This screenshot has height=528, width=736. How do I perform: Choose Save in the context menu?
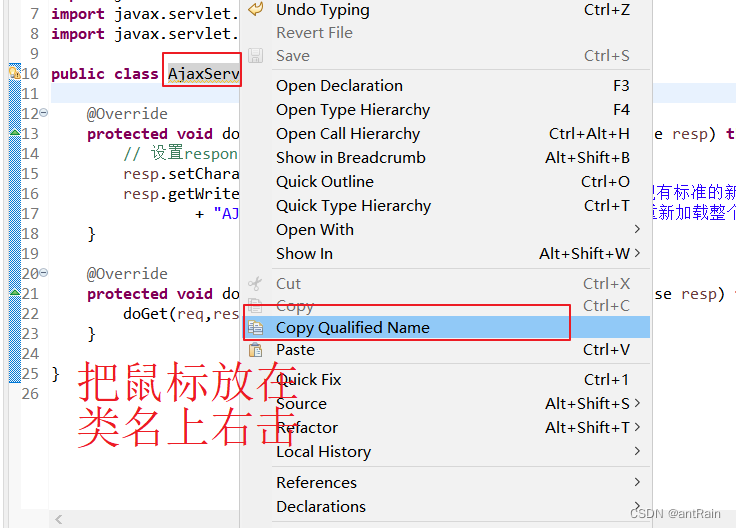tap(446, 55)
